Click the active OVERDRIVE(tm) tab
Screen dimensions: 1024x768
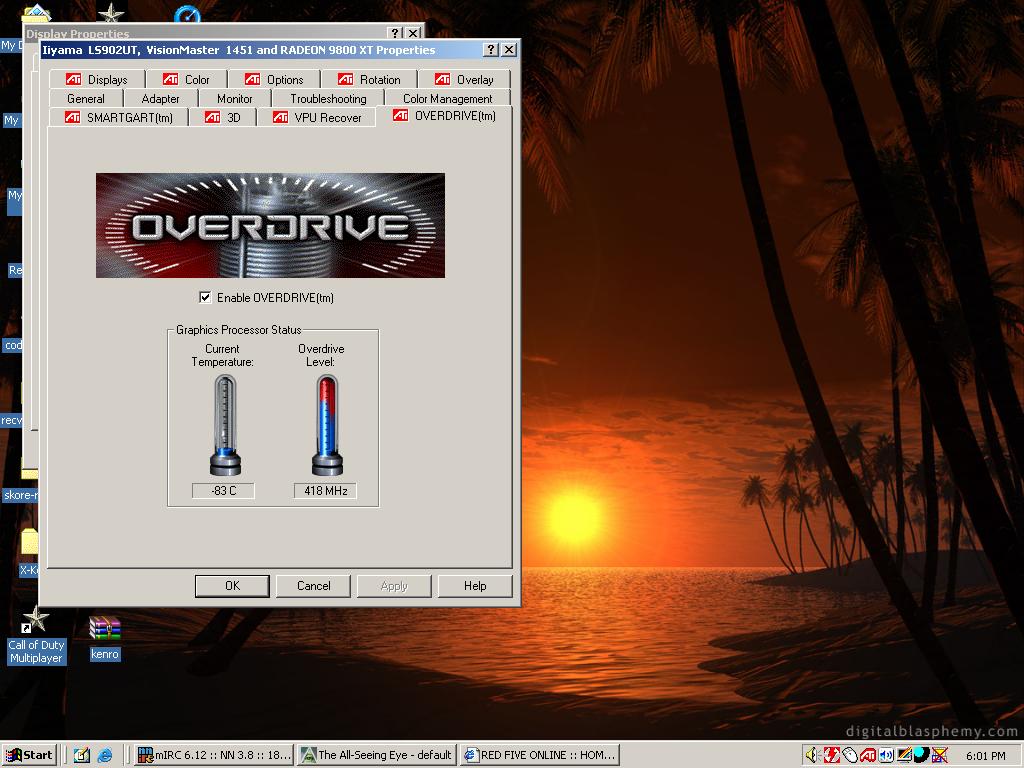[444, 116]
